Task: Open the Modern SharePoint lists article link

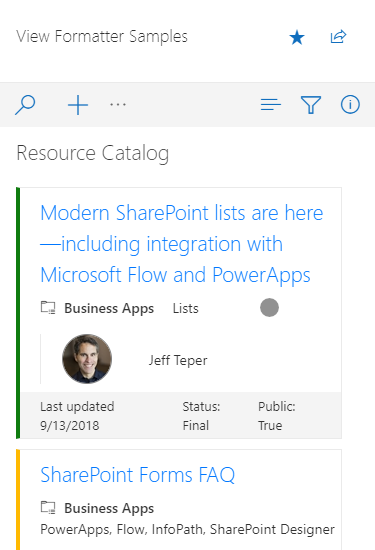Action: click(182, 244)
